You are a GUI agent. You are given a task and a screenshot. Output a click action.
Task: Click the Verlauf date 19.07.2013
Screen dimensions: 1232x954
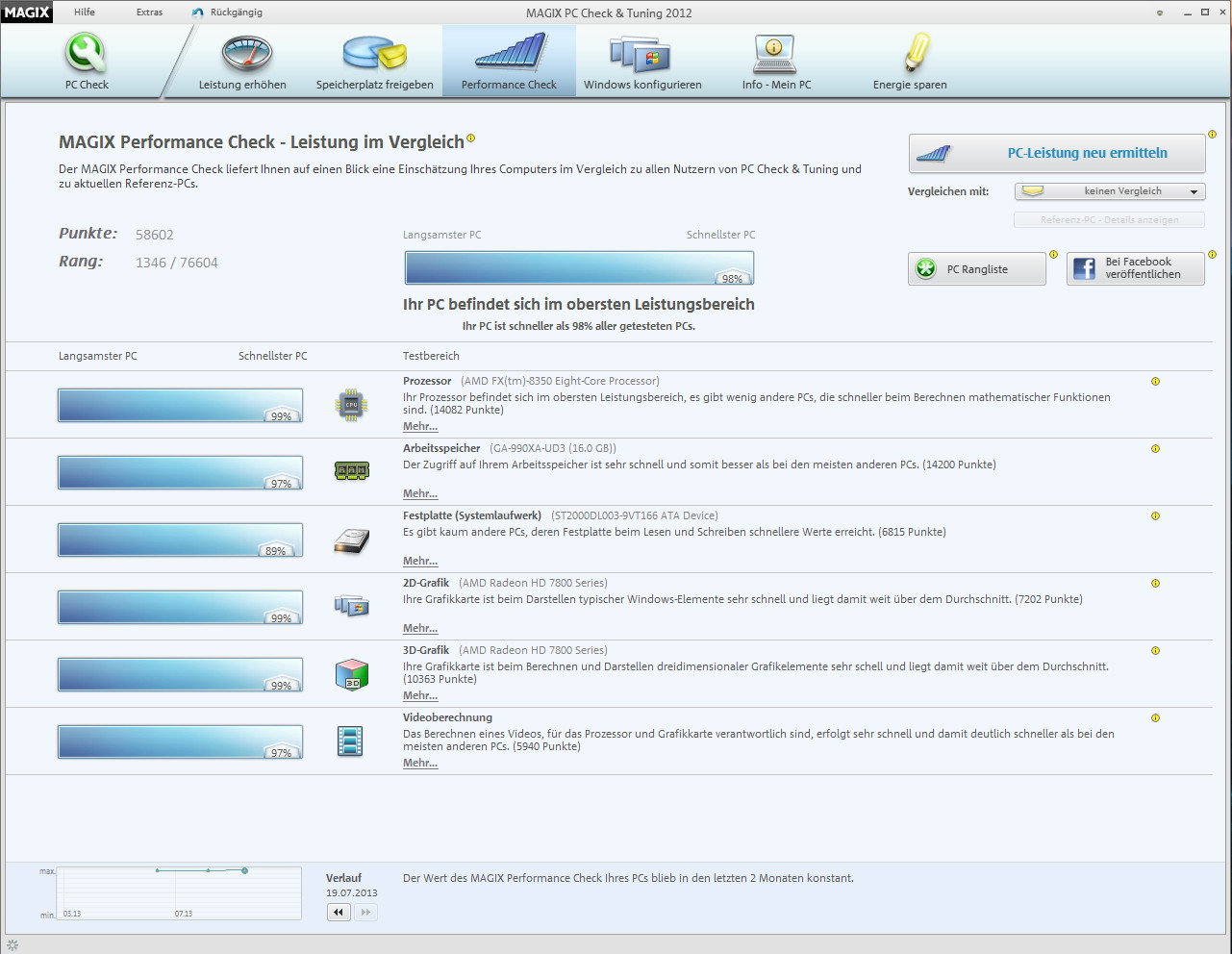(x=352, y=892)
